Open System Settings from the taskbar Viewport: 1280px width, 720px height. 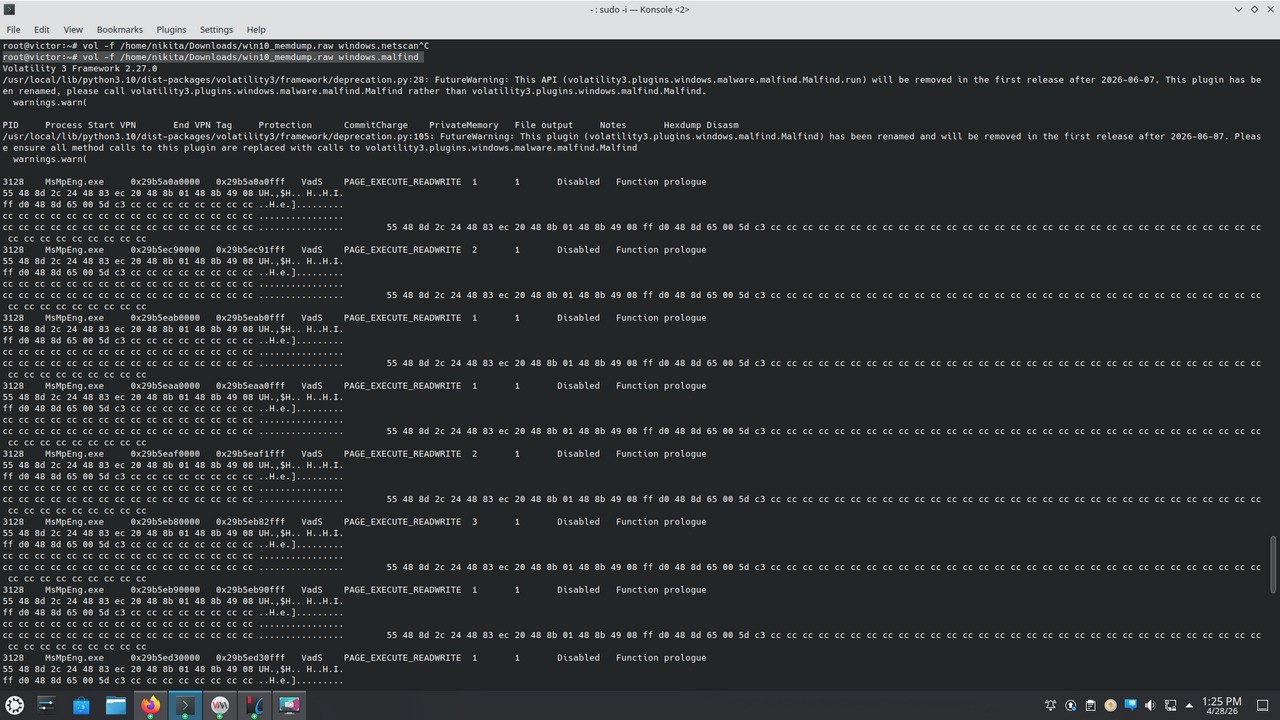[x=46, y=705]
